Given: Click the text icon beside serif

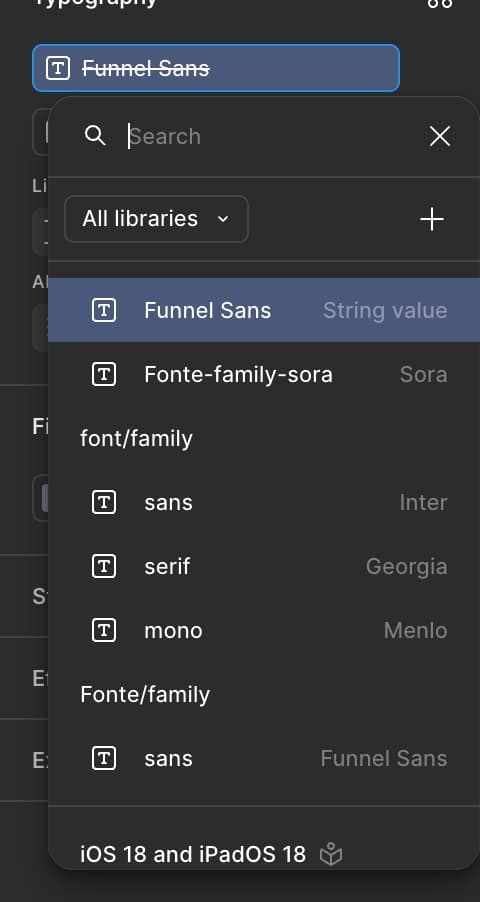Looking at the screenshot, I should pos(104,567).
